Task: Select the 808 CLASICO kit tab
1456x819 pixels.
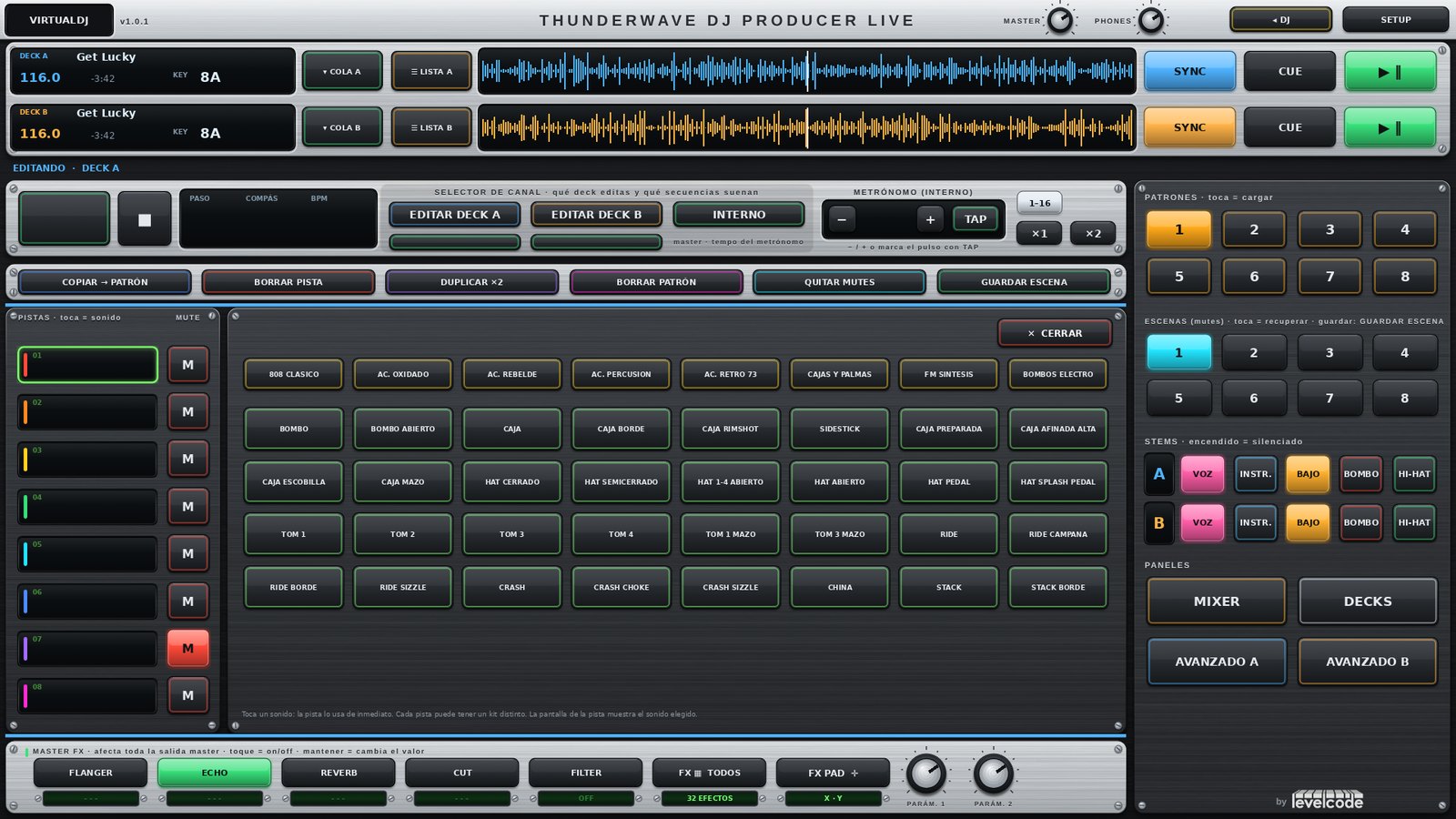Action: [x=294, y=374]
